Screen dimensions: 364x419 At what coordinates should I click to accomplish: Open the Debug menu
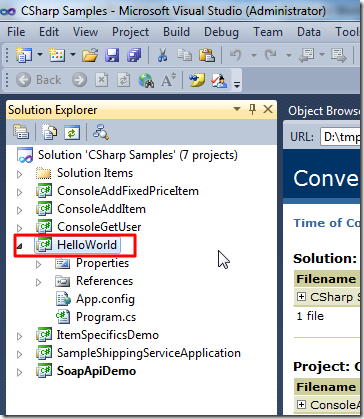point(221,32)
